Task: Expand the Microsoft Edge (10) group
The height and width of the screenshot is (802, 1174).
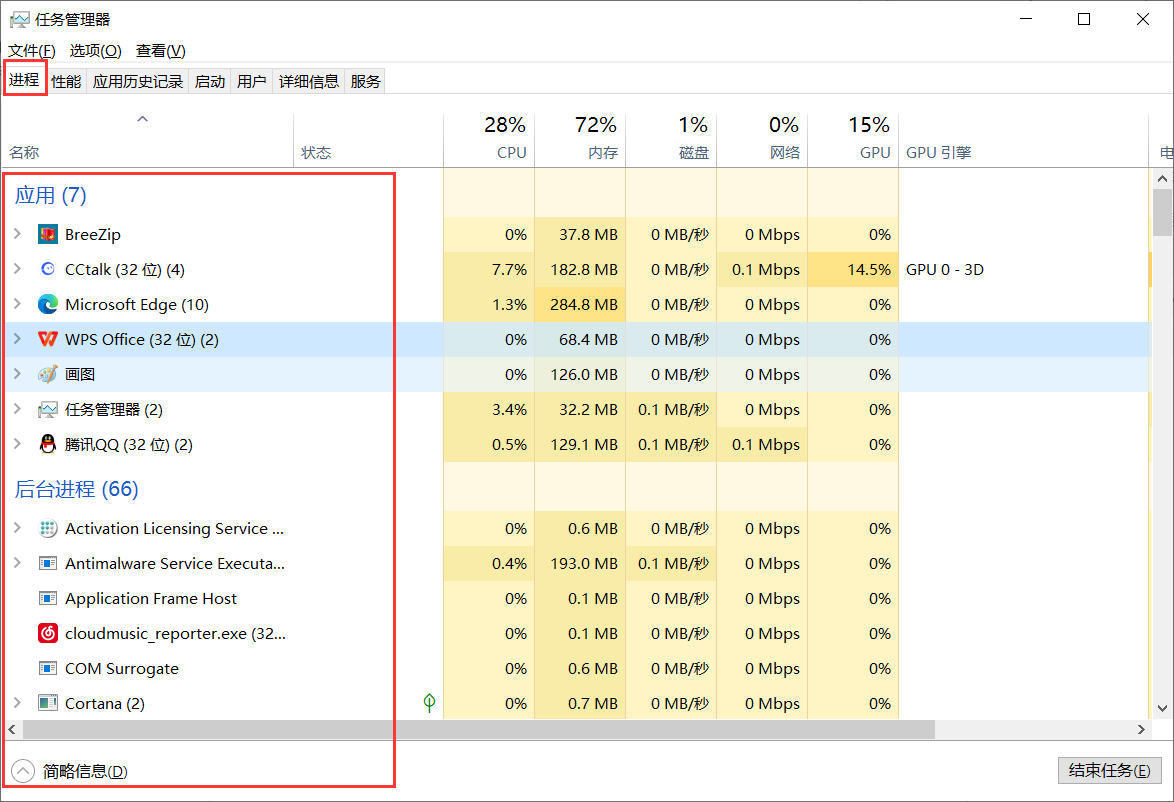Action: click(x=17, y=304)
